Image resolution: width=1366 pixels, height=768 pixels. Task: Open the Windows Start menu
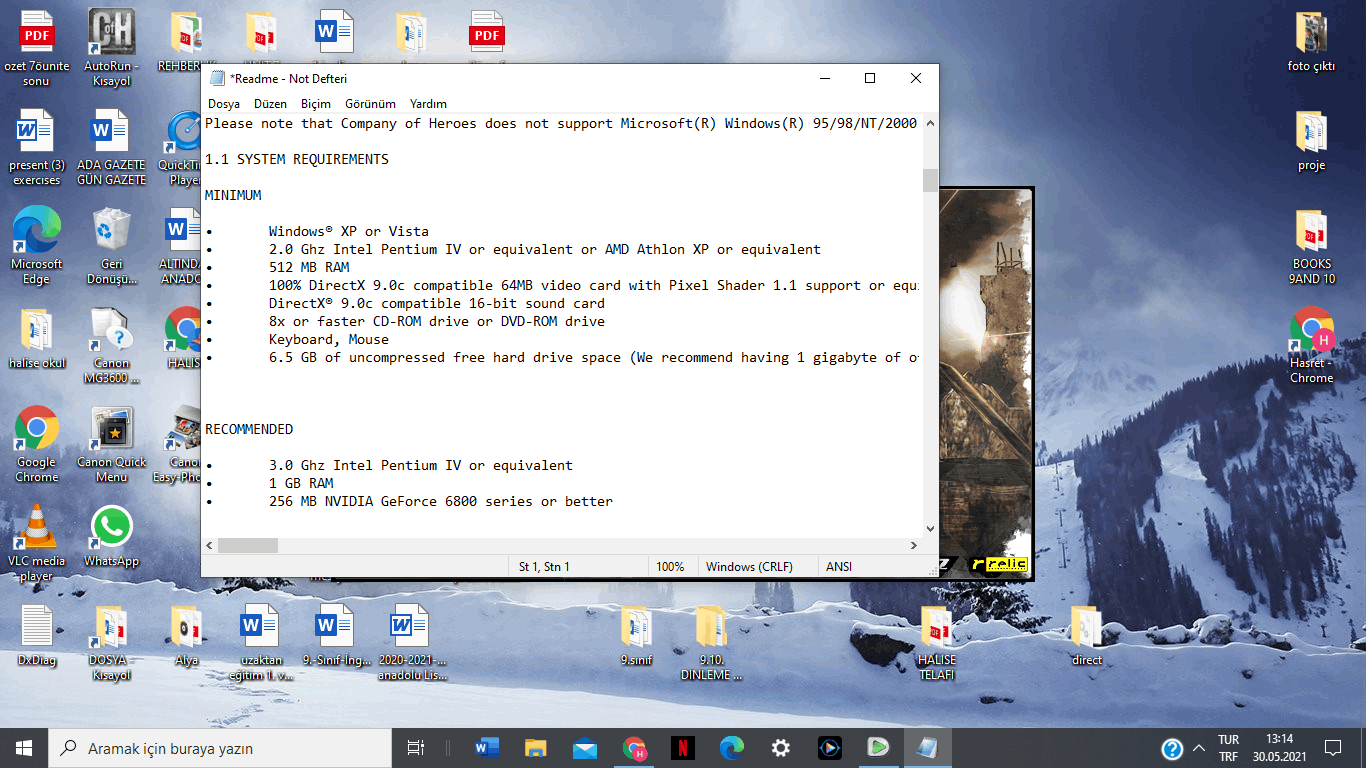click(24, 748)
